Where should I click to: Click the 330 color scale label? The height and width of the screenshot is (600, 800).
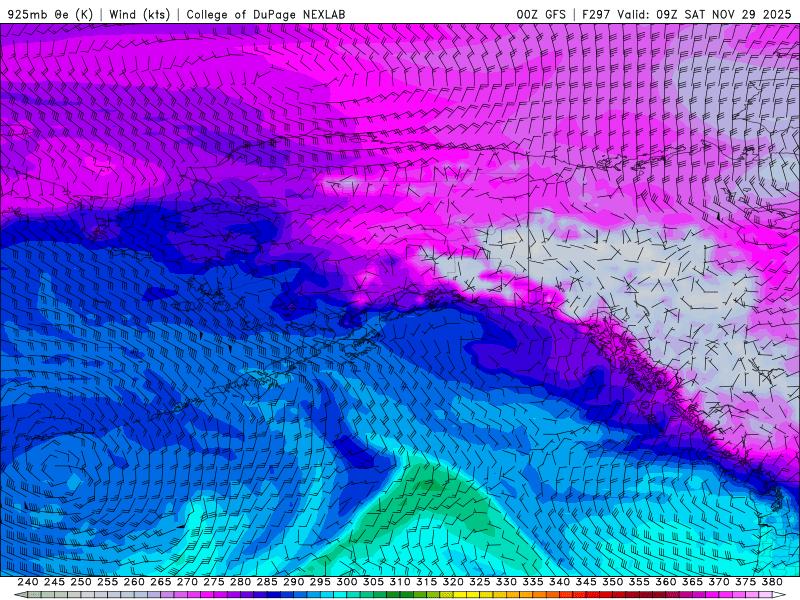[x=506, y=582]
